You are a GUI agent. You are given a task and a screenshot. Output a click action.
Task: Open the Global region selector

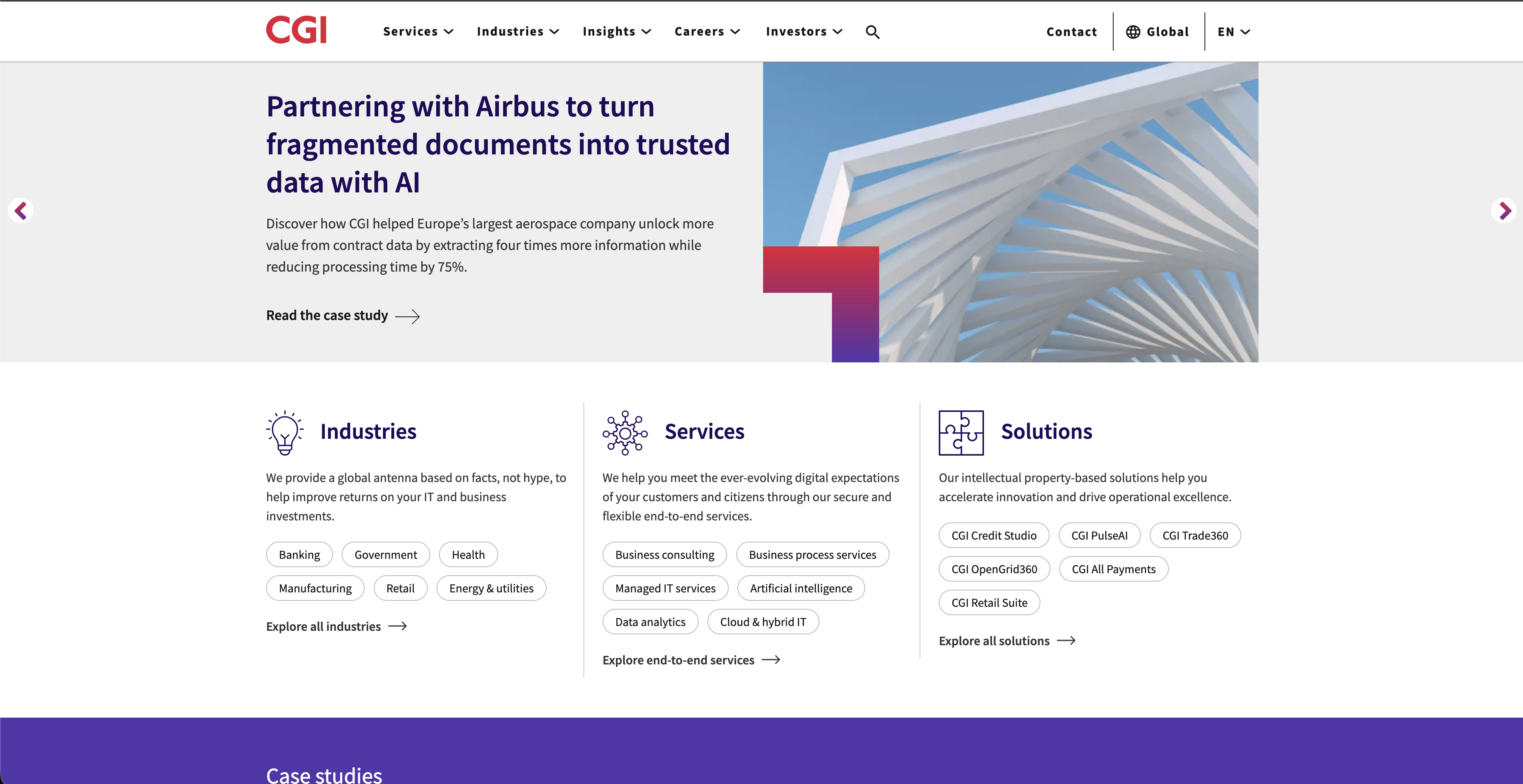[x=1157, y=32]
